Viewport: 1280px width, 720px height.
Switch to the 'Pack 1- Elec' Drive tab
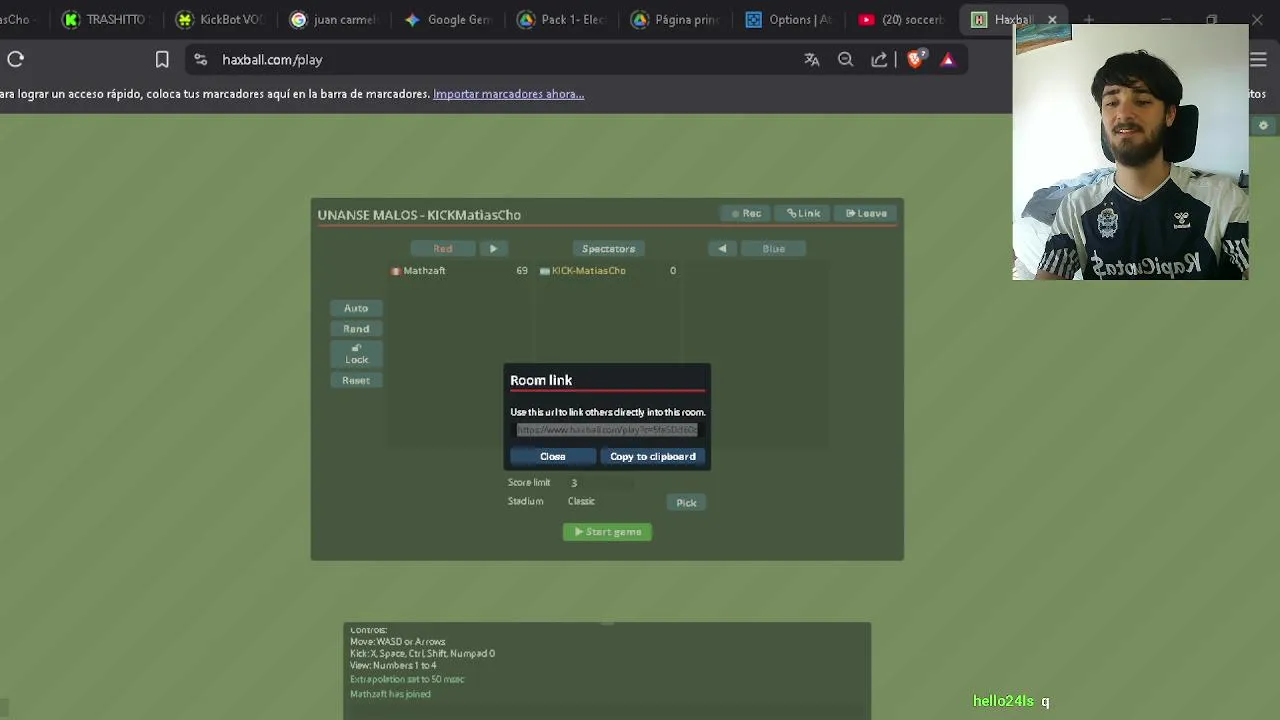pos(562,19)
